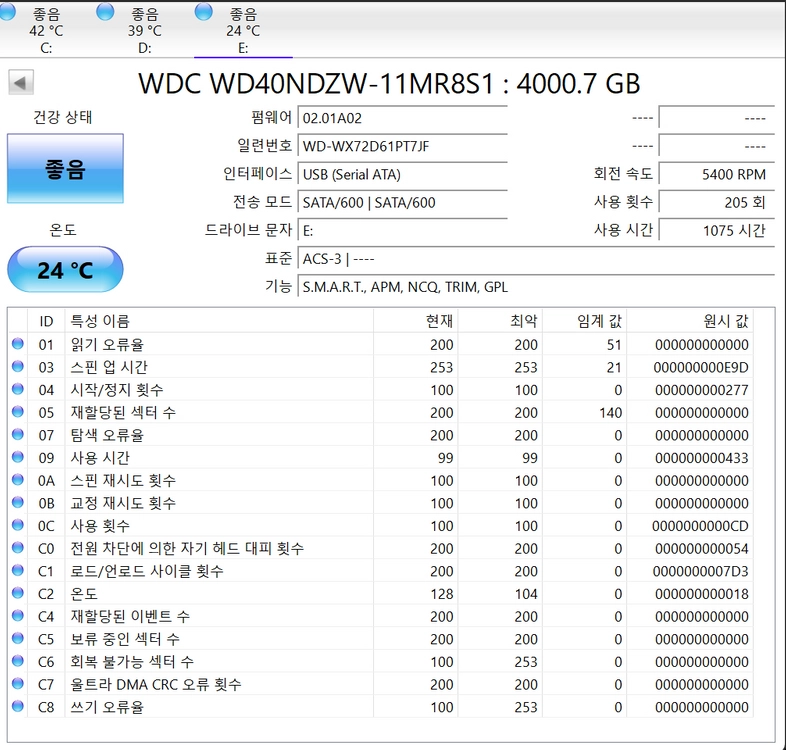Select the 스핀 업 시간 attribute name

(x=109, y=367)
